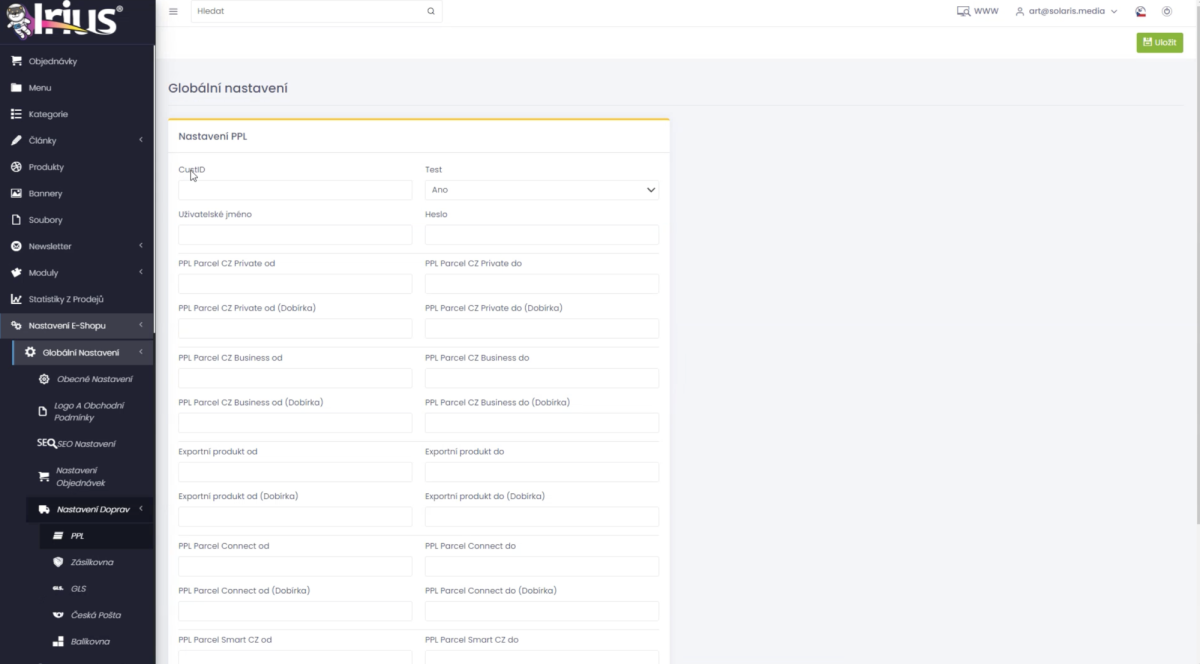Screen dimensions: 1200x664
Task: Click the Články pencil icon
Action: (x=16, y=141)
